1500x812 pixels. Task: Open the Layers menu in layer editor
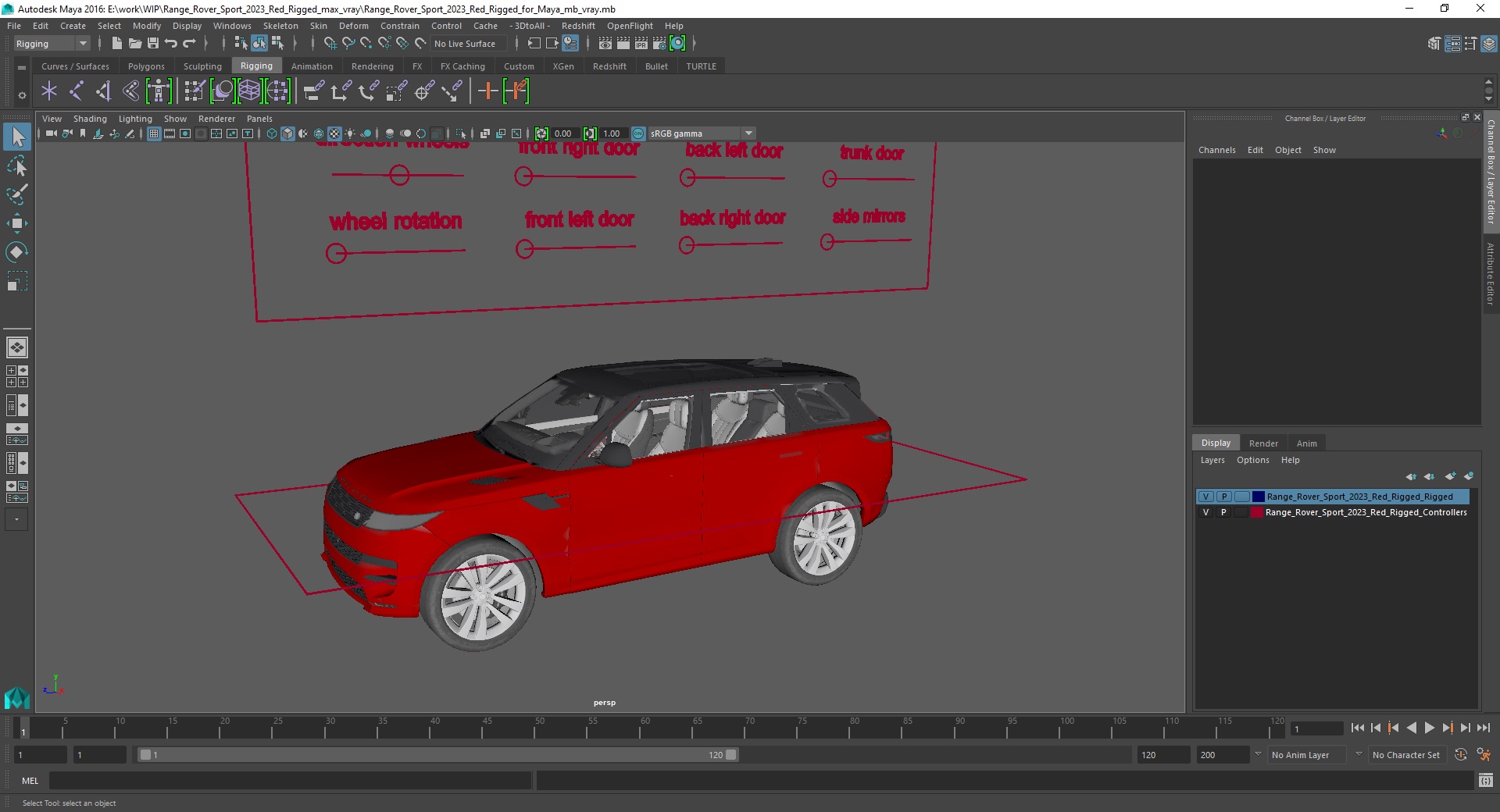tap(1212, 460)
